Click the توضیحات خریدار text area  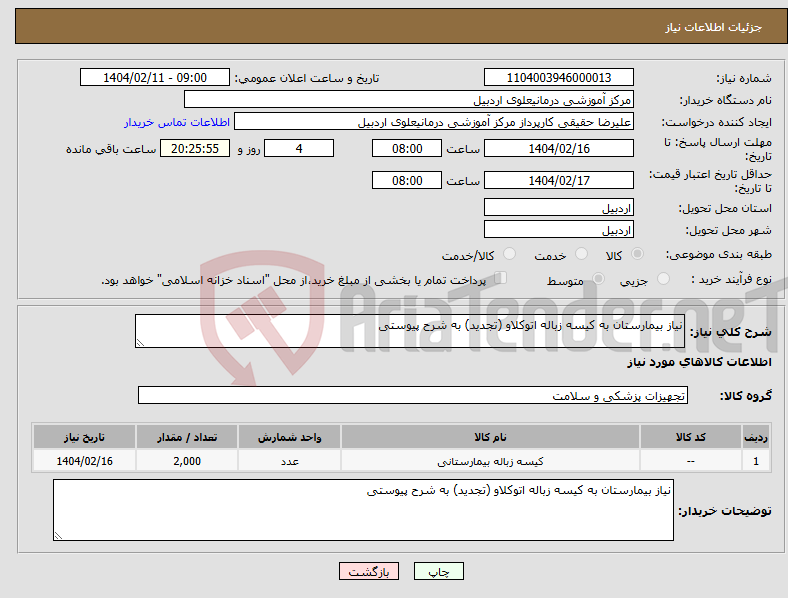pos(363,510)
